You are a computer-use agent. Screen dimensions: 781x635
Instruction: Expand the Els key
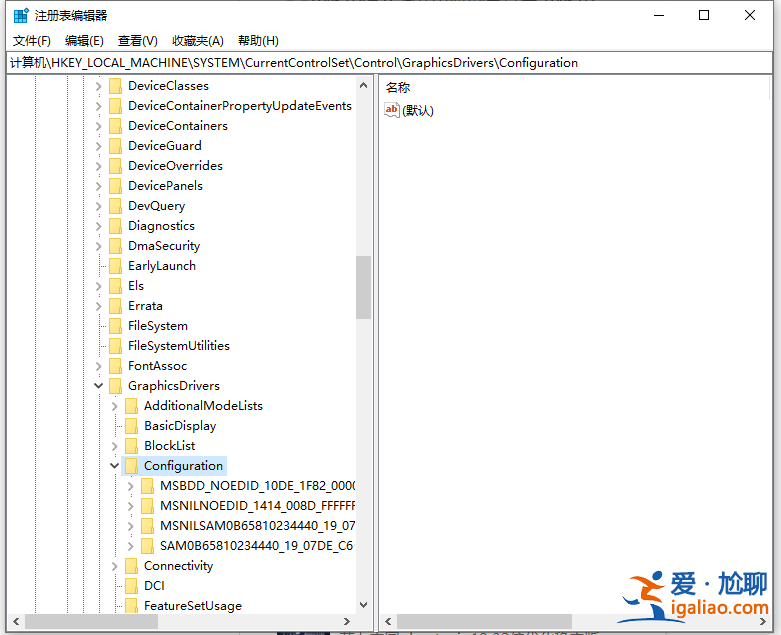coord(99,286)
